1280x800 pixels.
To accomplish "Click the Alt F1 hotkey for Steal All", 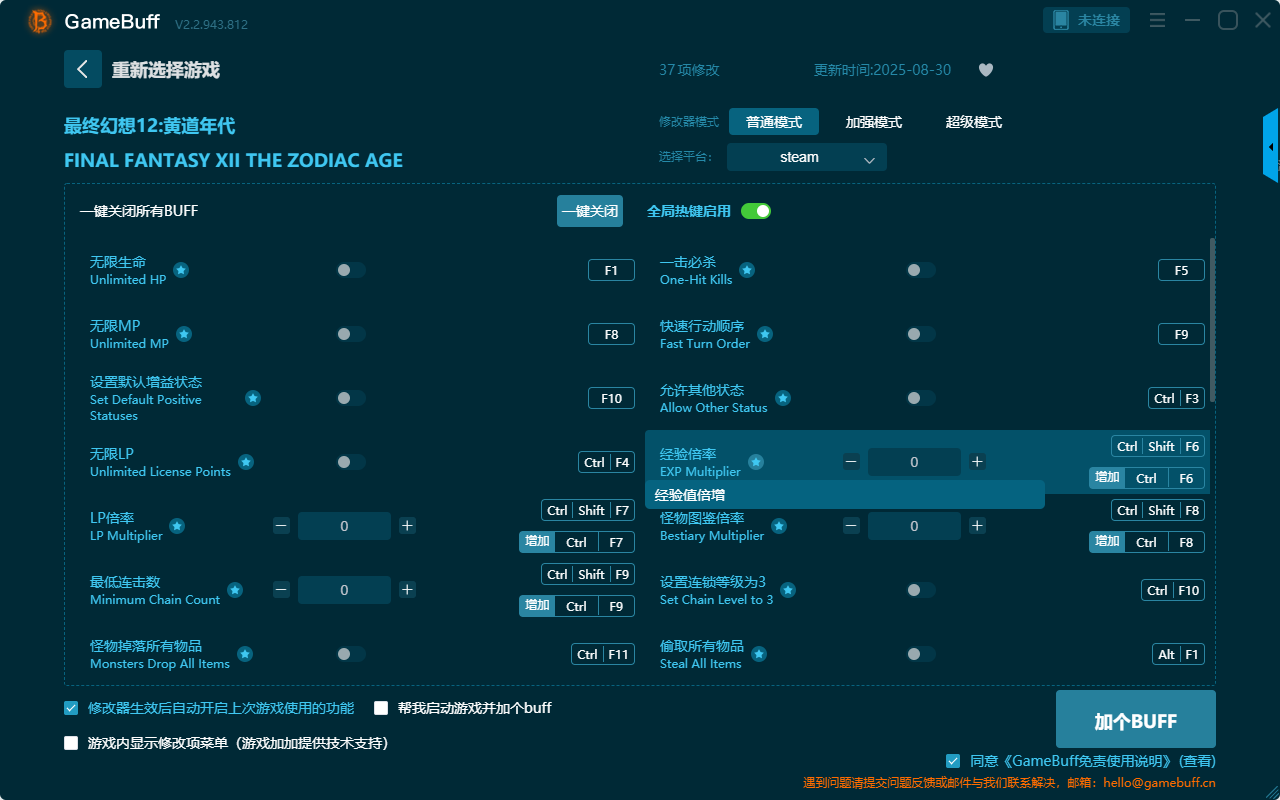I will [x=1178, y=654].
